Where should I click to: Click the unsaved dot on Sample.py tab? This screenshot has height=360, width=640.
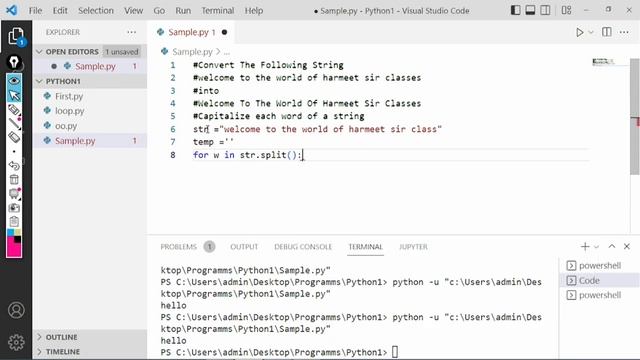224,32
